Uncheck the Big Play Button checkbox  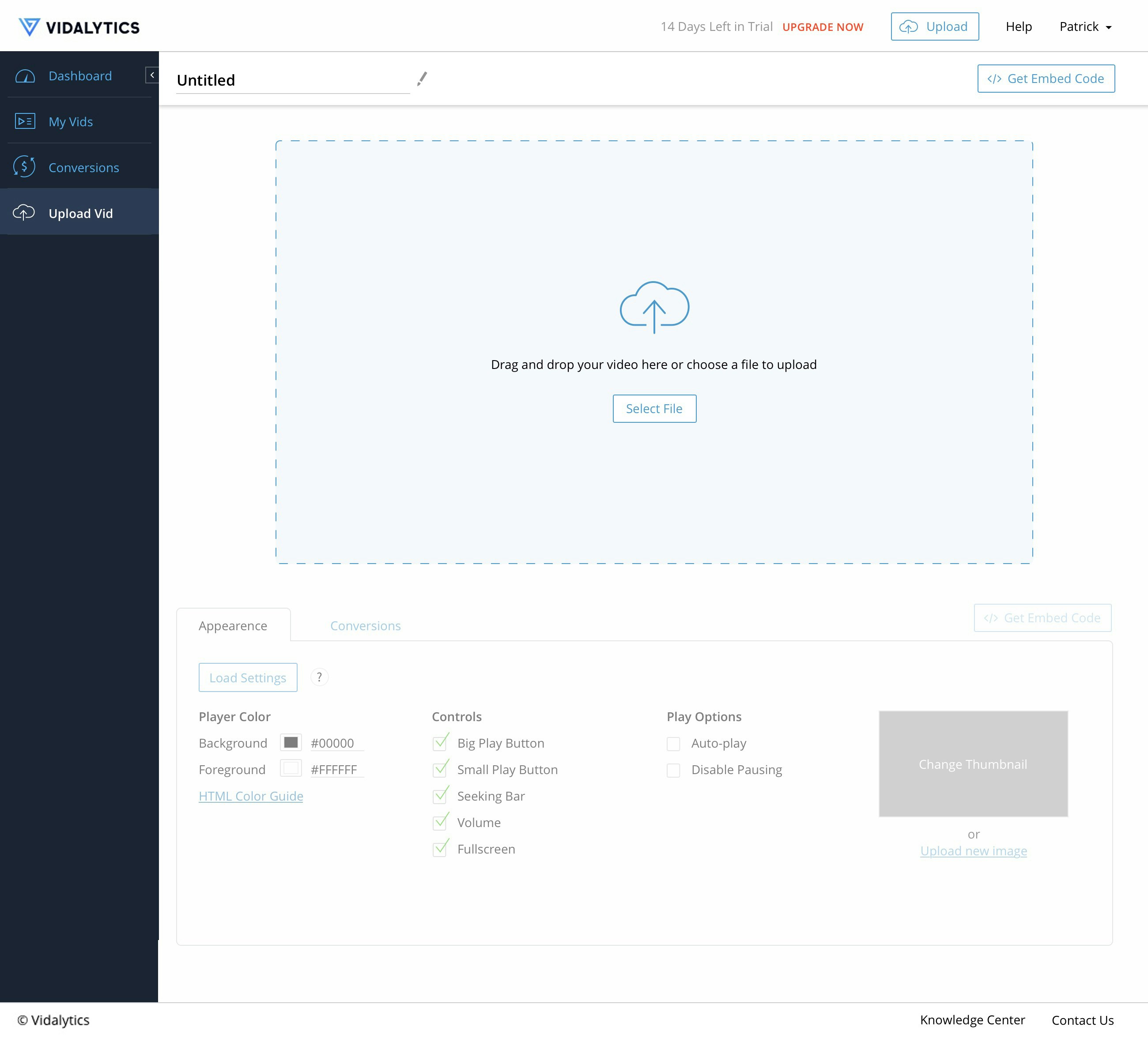pos(440,743)
